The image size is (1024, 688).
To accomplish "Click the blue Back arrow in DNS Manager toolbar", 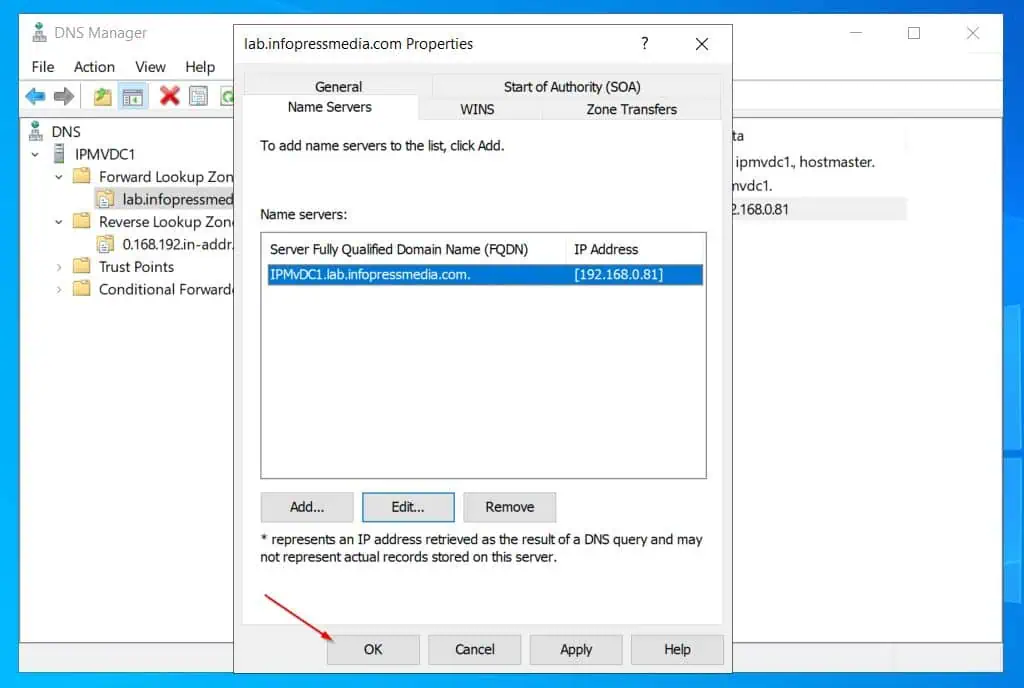I will coord(35,97).
